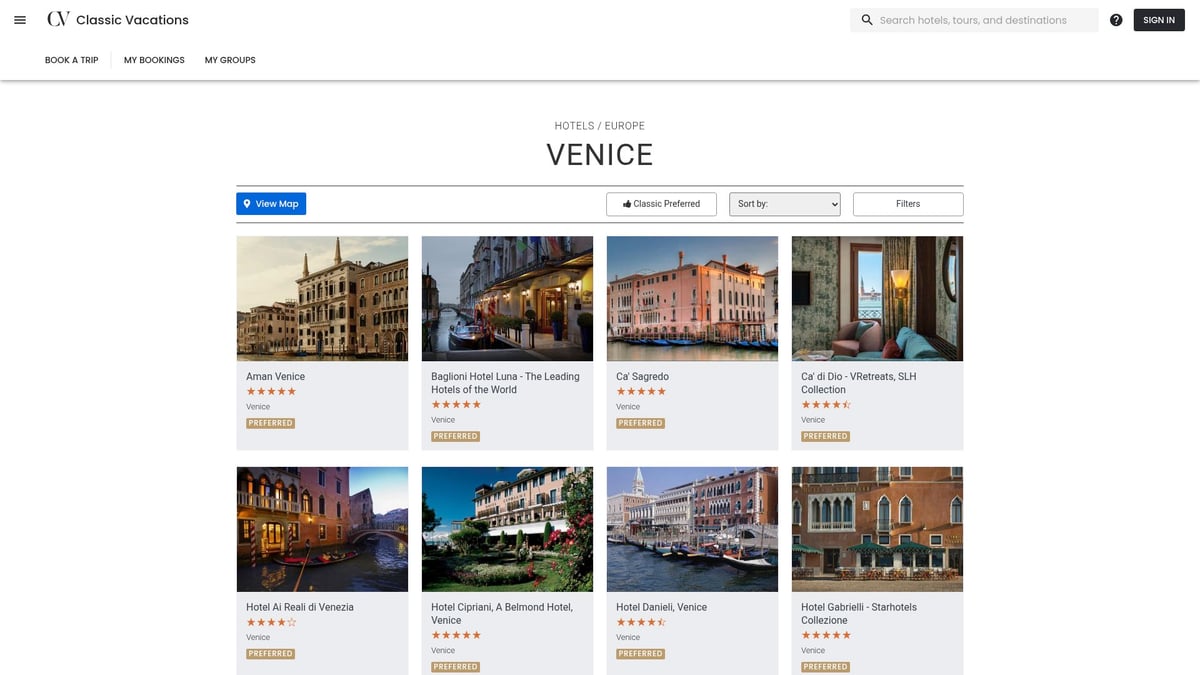Open the help question mark icon
The image size is (1200, 675).
coord(1116,19)
